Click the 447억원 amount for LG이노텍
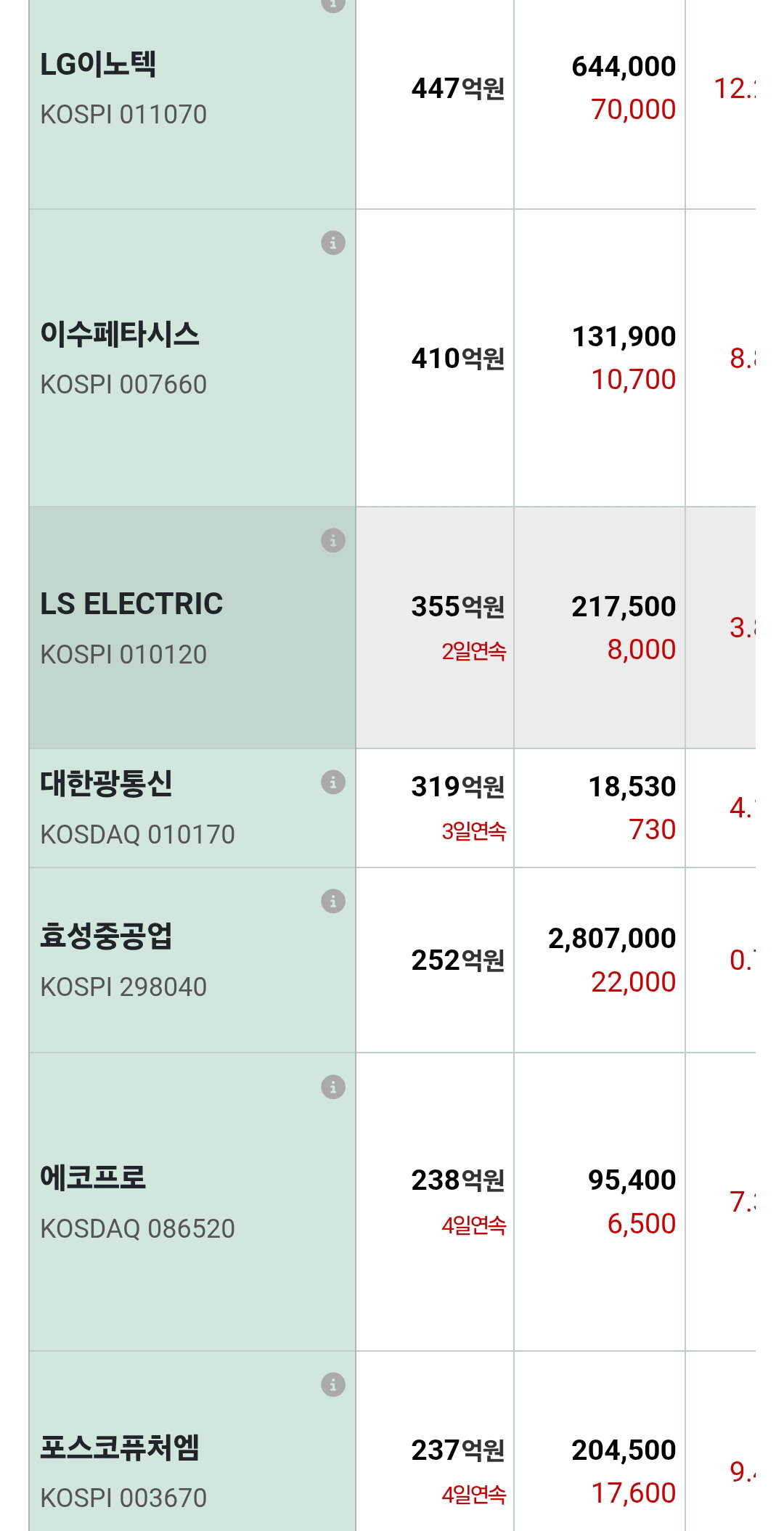 [x=458, y=89]
